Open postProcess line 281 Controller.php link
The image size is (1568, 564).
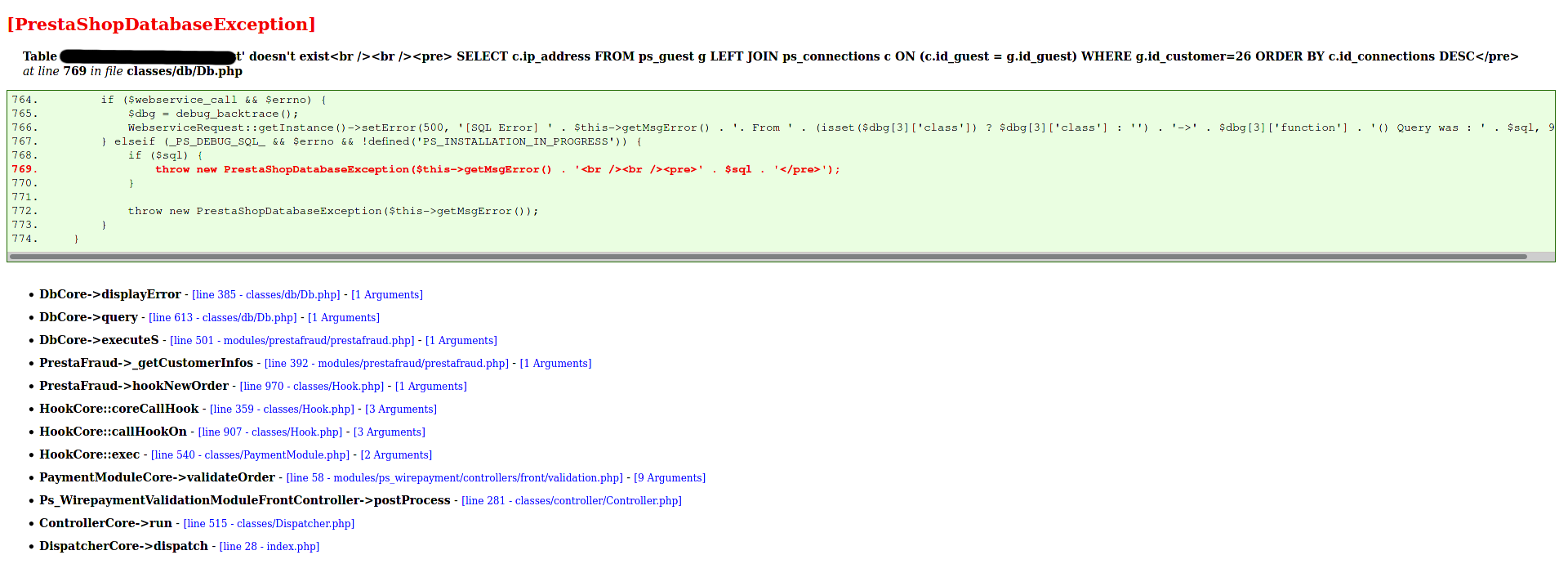[x=572, y=501]
